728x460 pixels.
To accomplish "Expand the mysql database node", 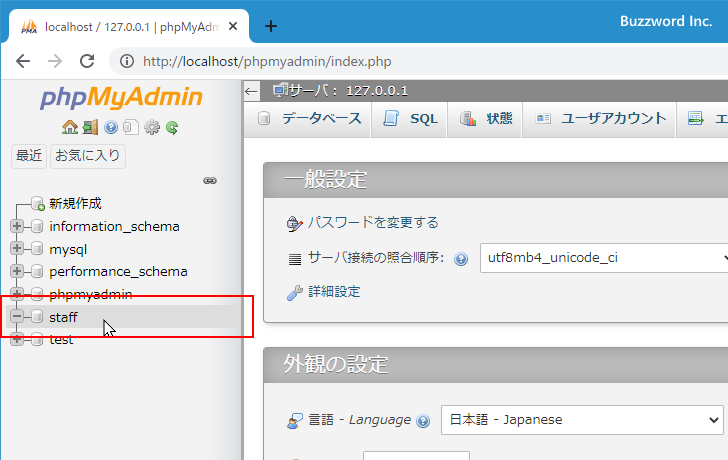I will pyautogui.click(x=17, y=248).
